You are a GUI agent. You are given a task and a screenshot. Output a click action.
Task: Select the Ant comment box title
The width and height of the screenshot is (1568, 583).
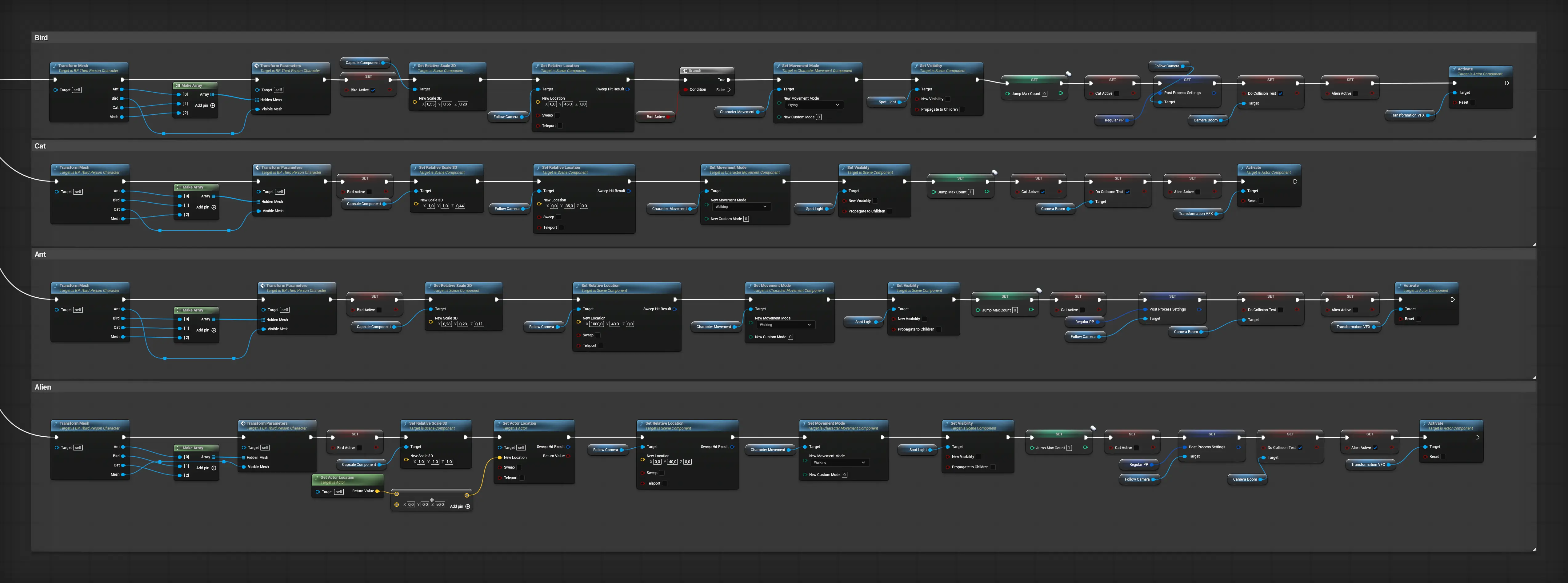tap(40, 254)
